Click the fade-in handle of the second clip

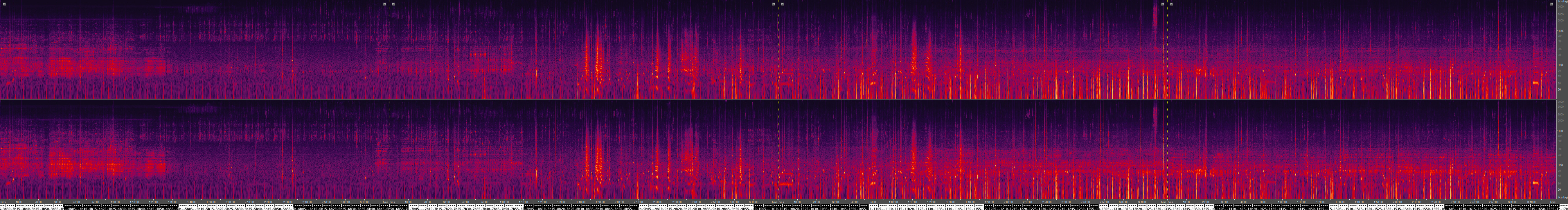click(x=393, y=4)
